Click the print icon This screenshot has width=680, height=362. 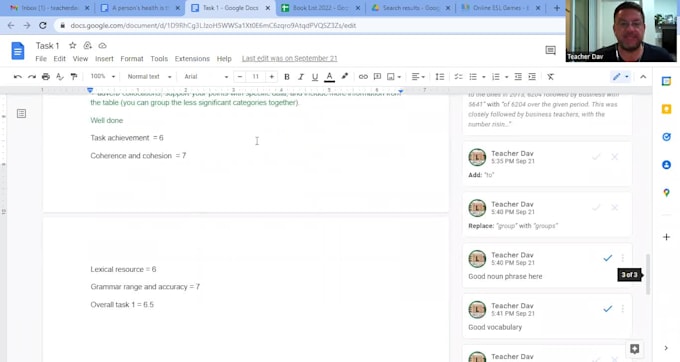click(46, 77)
